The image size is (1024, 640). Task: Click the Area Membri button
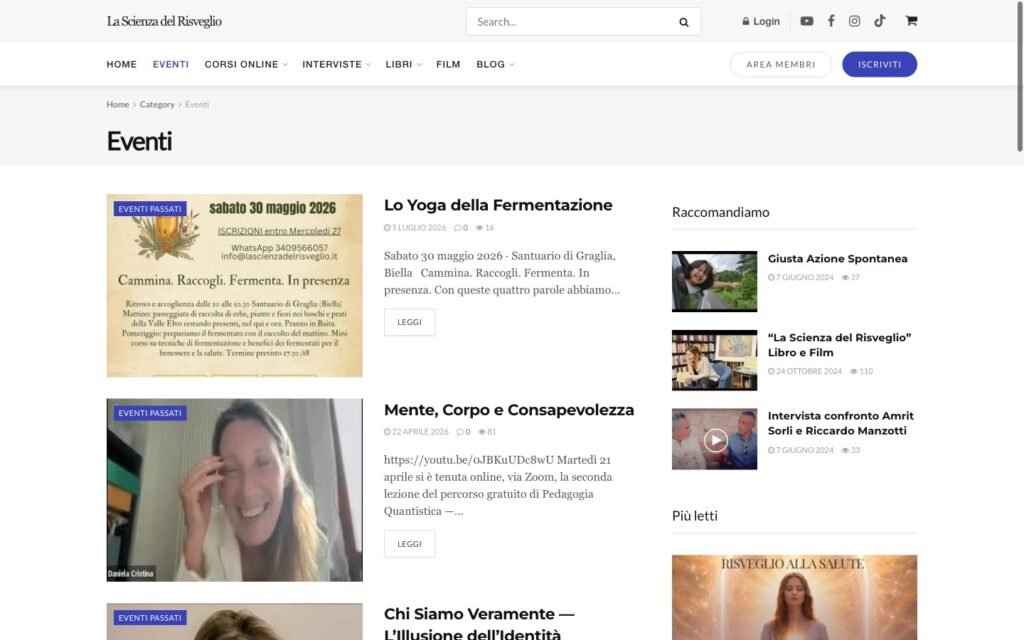(780, 64)
